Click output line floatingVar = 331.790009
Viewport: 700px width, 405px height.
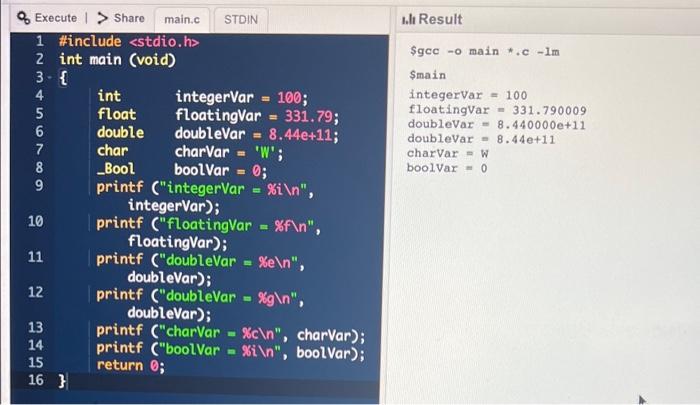click(497, 110)
